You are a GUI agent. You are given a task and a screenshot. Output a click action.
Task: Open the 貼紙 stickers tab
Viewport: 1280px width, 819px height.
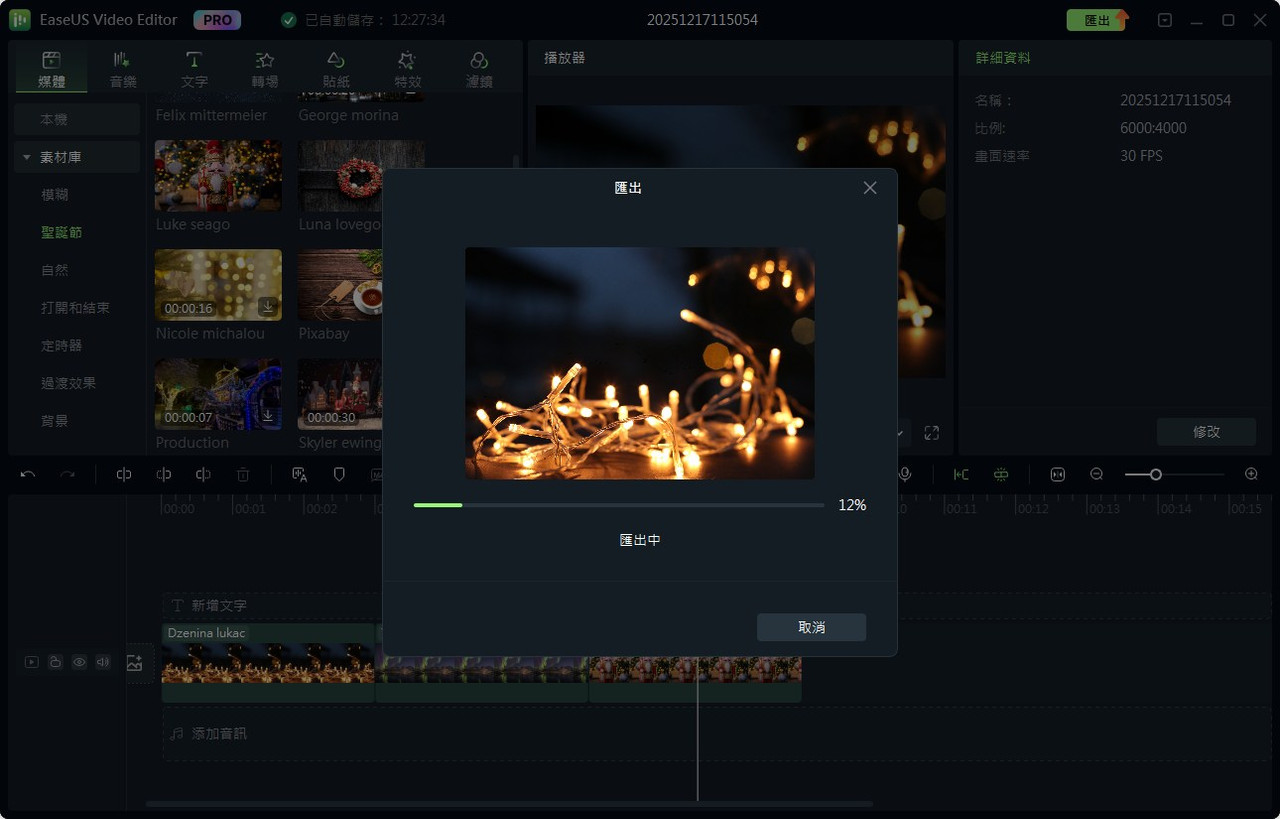(x=336, y=70)
